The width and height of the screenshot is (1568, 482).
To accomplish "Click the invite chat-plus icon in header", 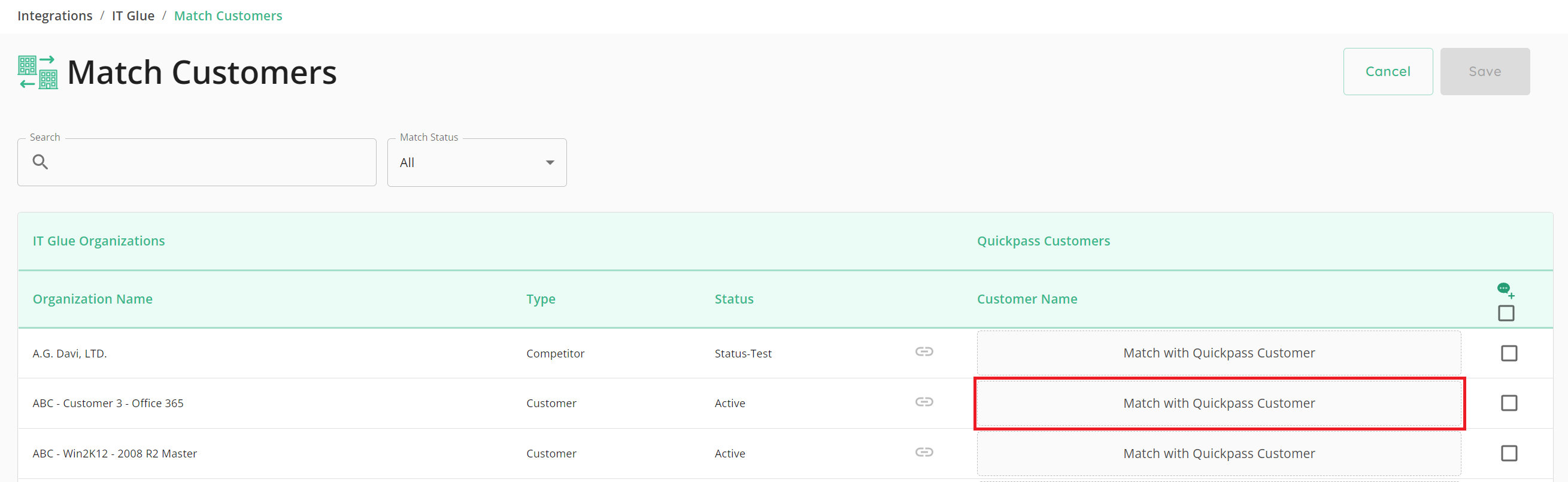I will (x=1506, y=290).
